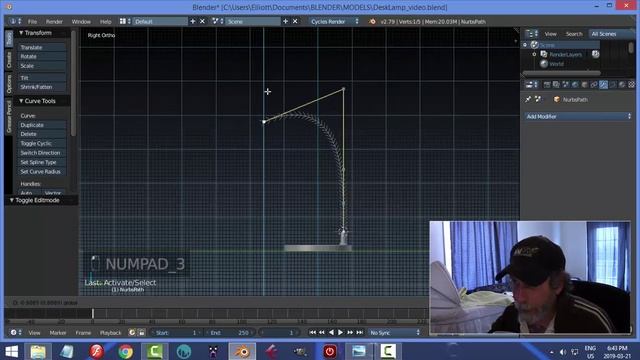
Task: Expand the RenderLayers tree item
Action: 534,54
